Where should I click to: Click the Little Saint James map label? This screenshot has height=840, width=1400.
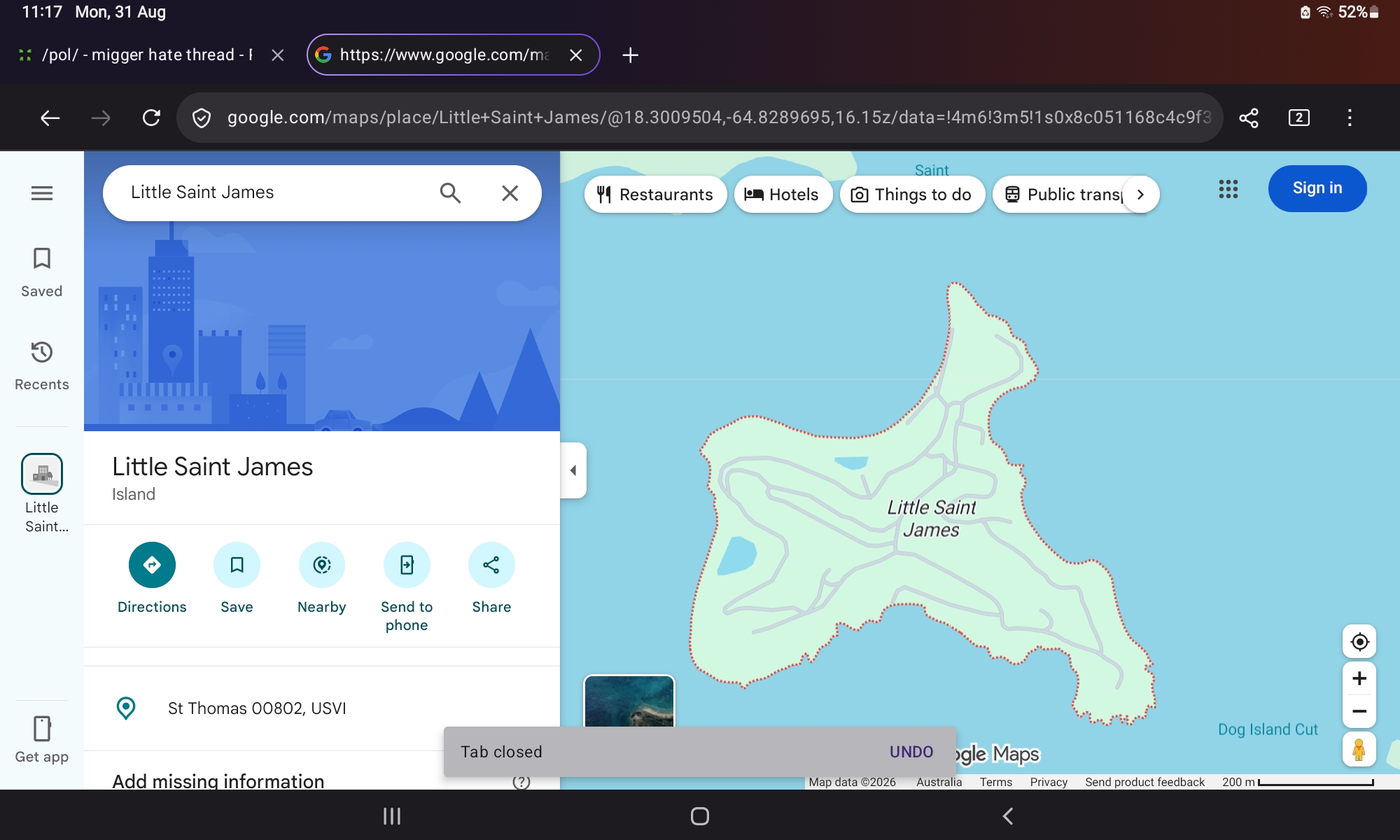[931, 519]
